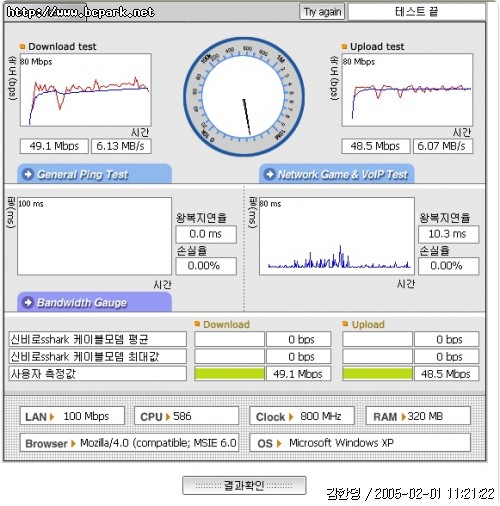Click the orange bullet beside Download gauge heading
This screenshot has width=500, height=506.
tap(197, 324)
